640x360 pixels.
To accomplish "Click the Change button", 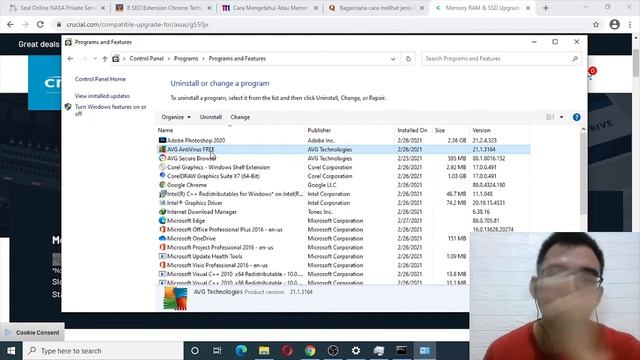I will (x=240, y=117).
